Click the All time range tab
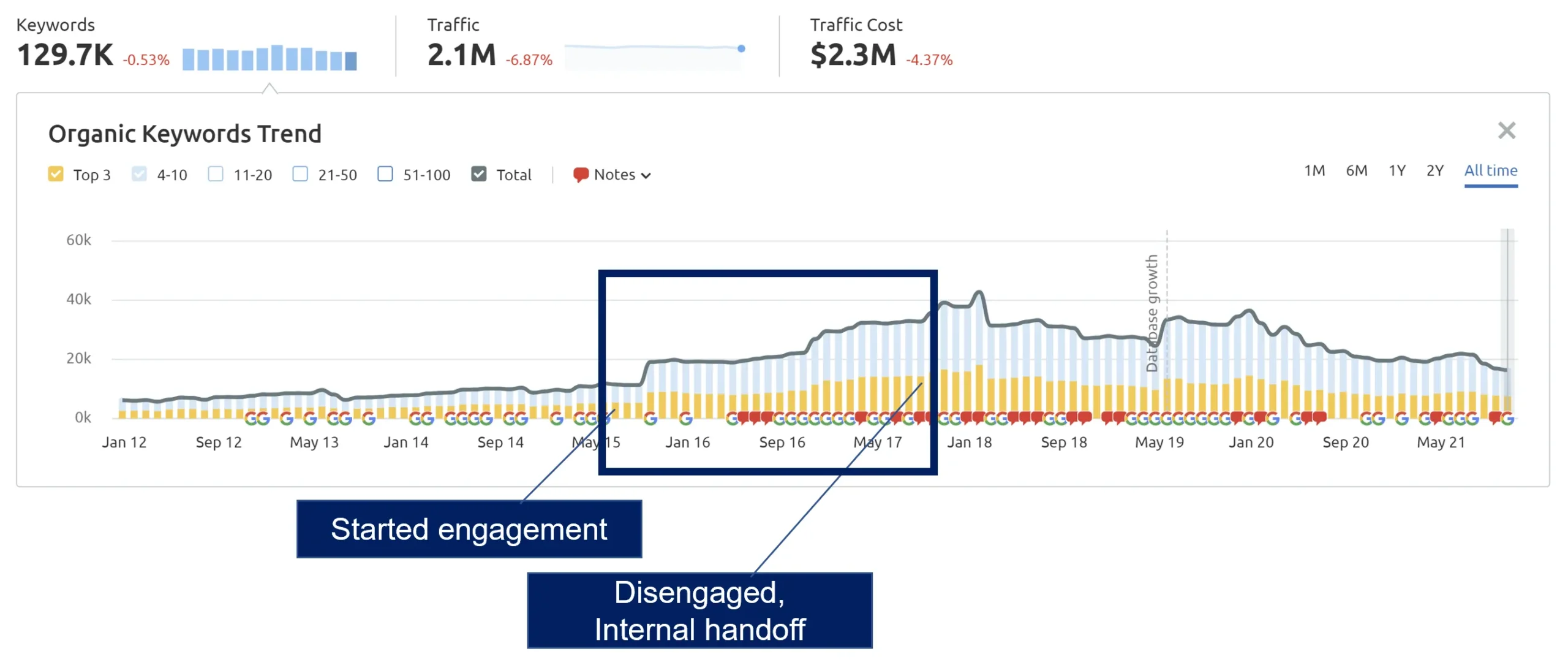 [x=1490, y=170]
